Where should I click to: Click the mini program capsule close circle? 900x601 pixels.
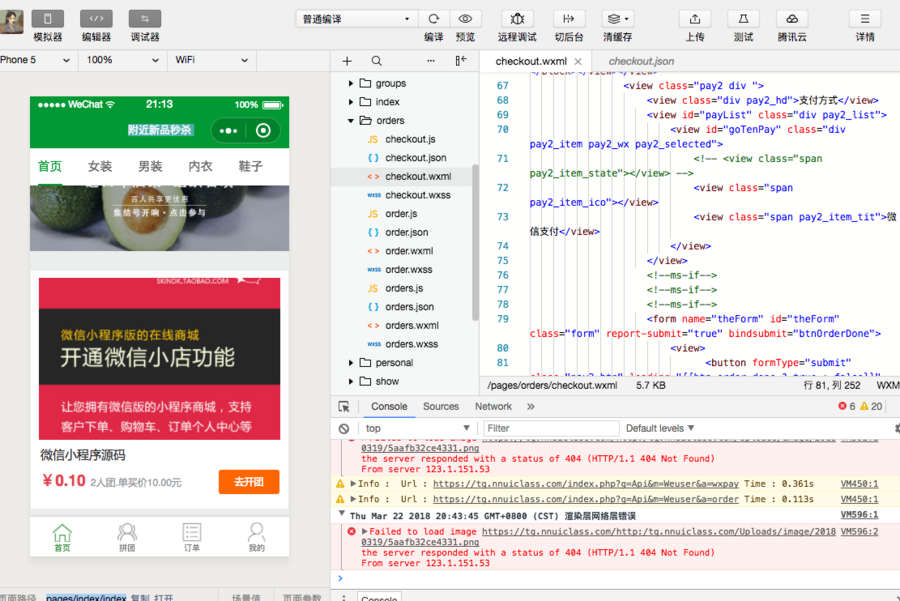point(263,131)
